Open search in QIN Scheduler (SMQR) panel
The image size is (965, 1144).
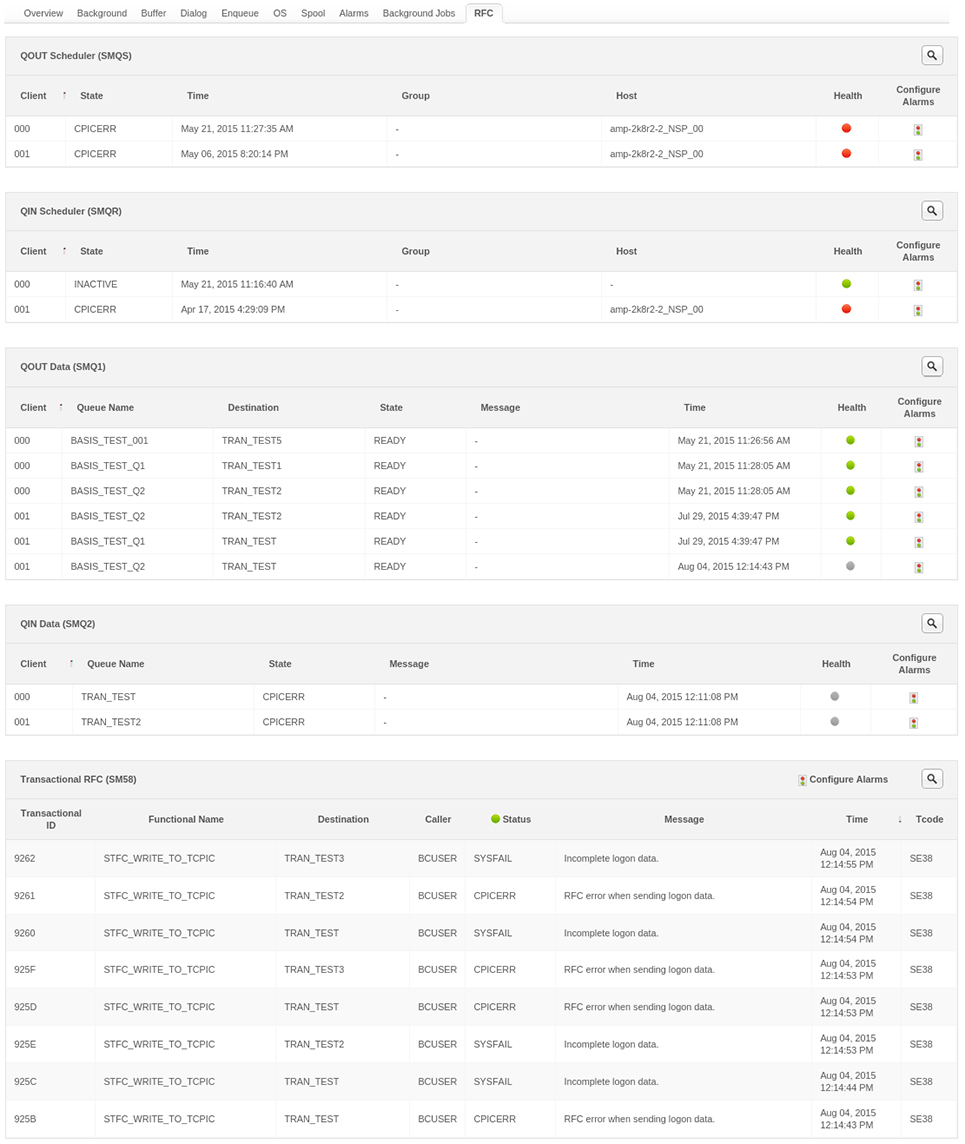(x=931, y=210)
